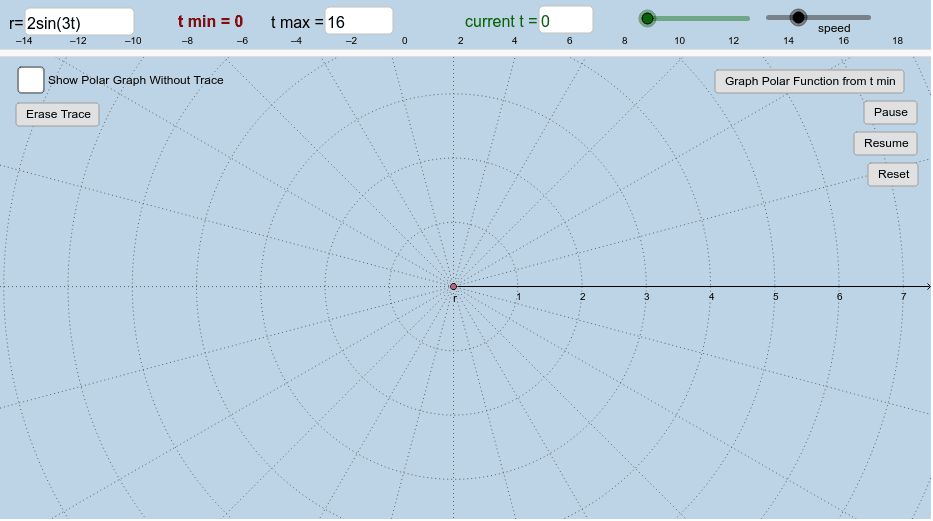
Task: Click the Reset button
Action: click(x=893, y=174)
